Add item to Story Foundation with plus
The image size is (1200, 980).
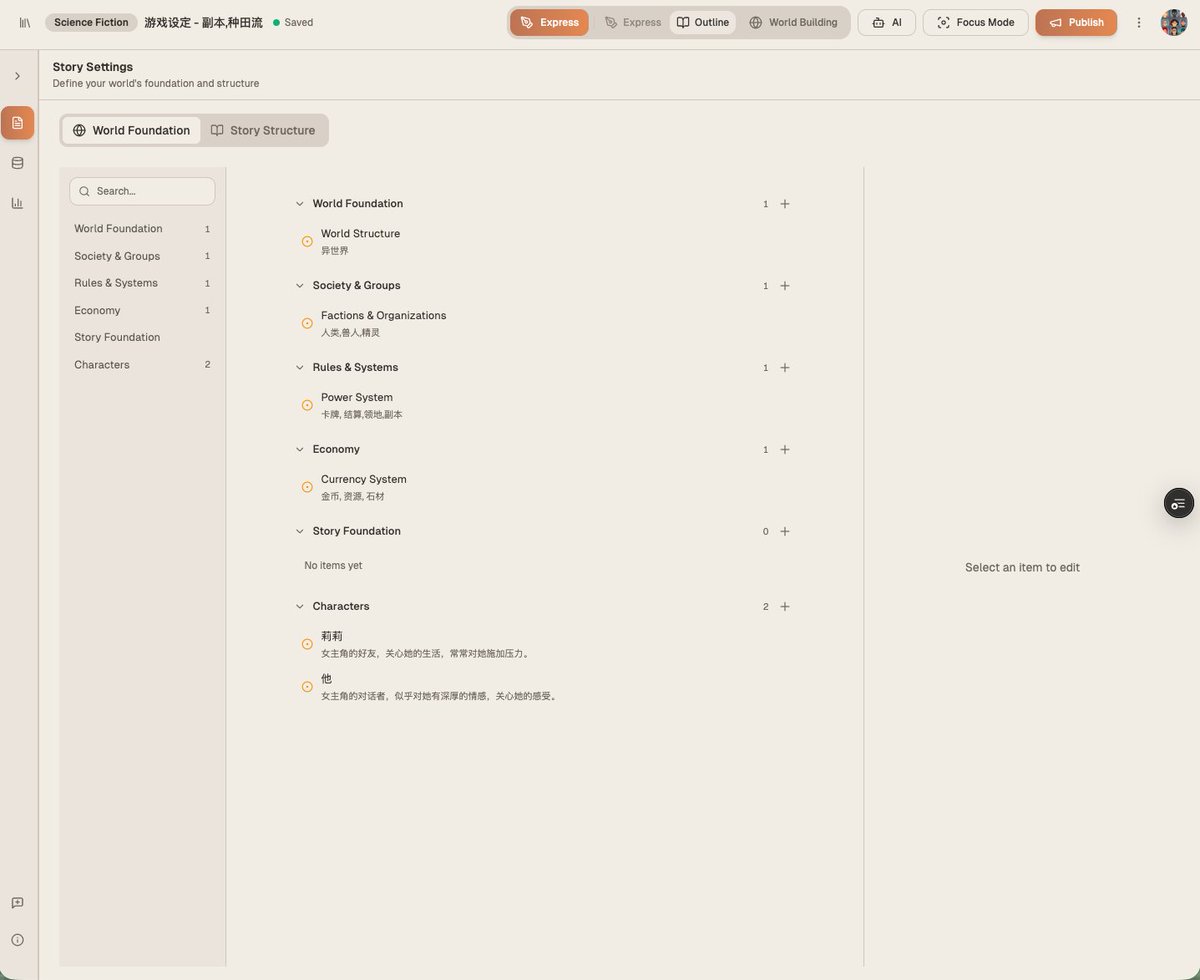pos(785,532)
